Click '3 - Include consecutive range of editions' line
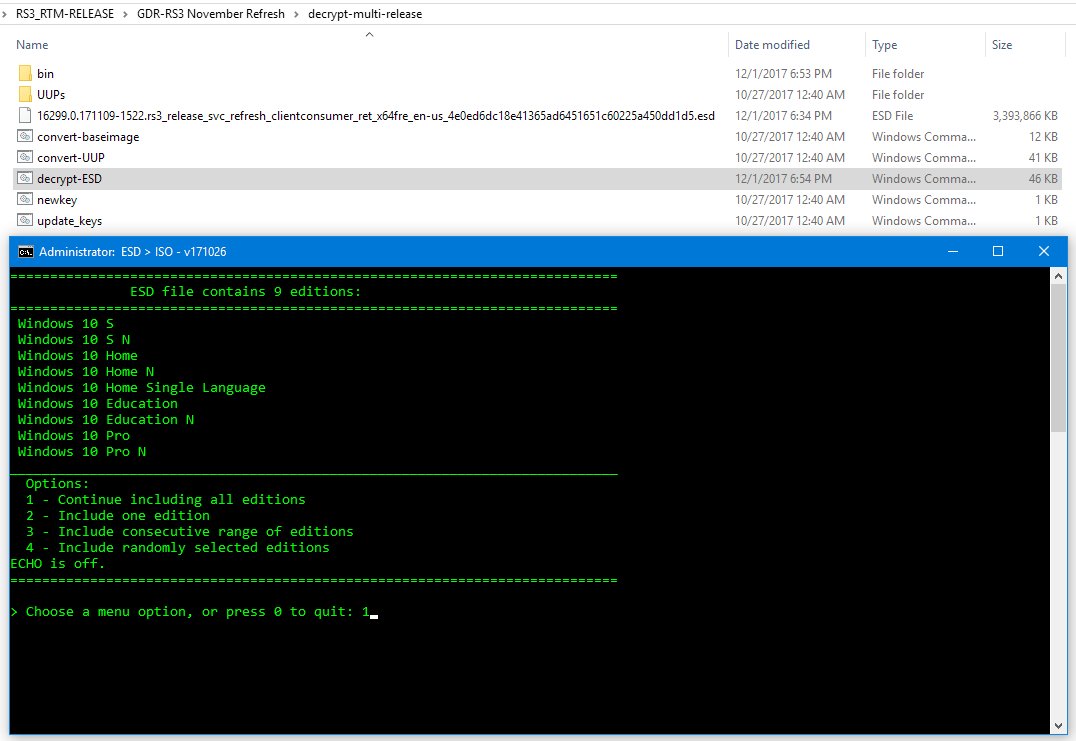Screen dimensions: 1076x741 tap(189, 532)
